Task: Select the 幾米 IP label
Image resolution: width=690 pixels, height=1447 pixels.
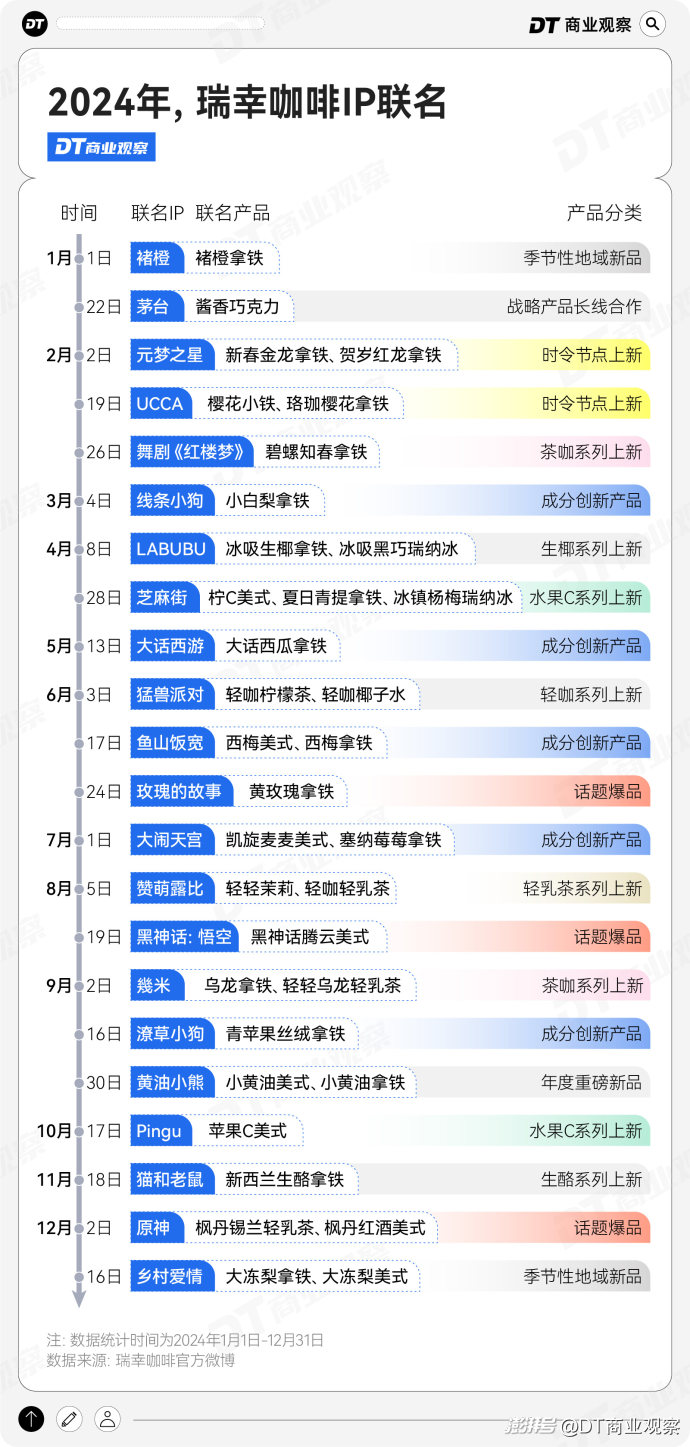Action: point(156,985)
